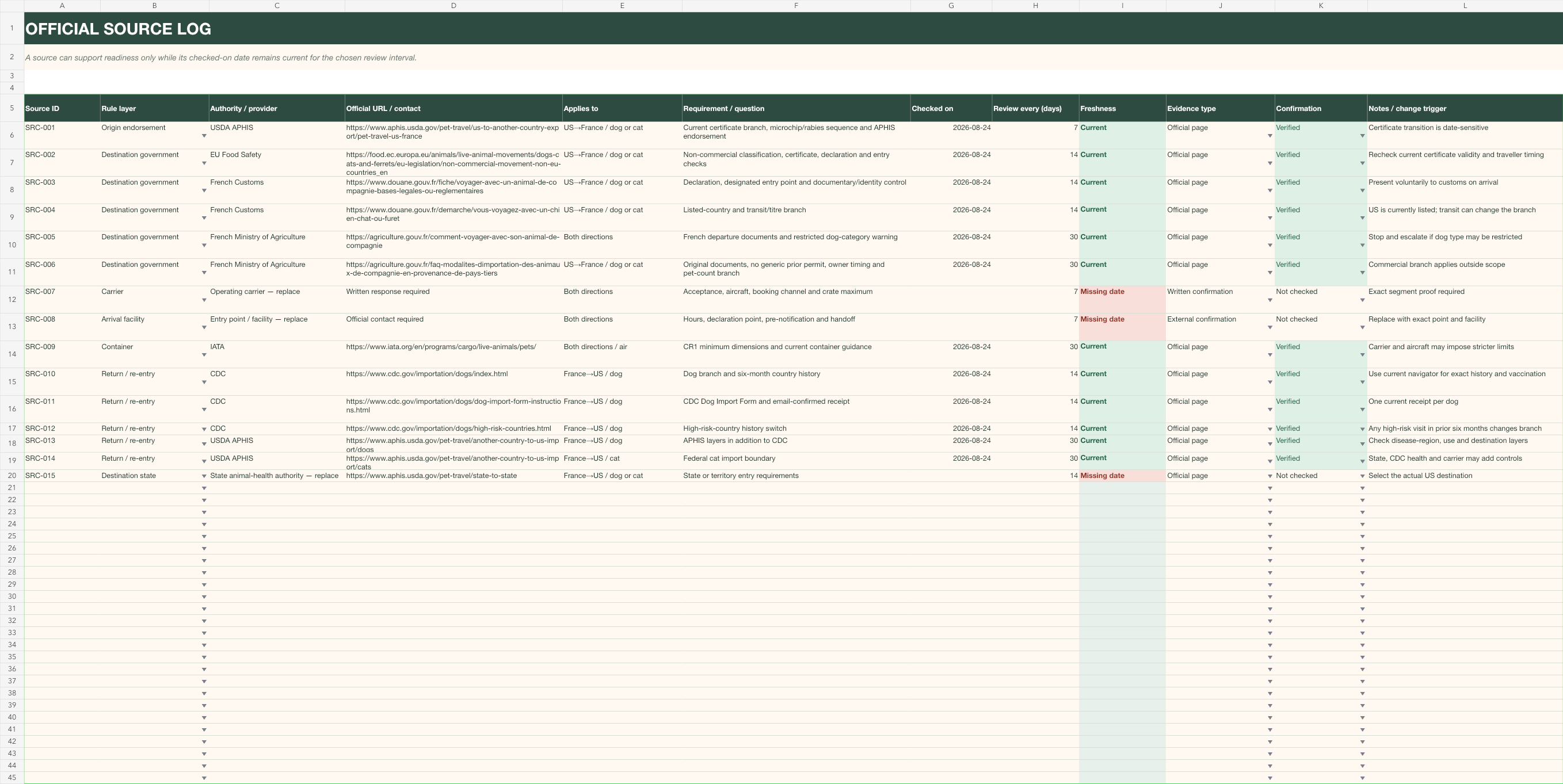Open Confirmation dropdown in row 45

(x=1362, y=778)
